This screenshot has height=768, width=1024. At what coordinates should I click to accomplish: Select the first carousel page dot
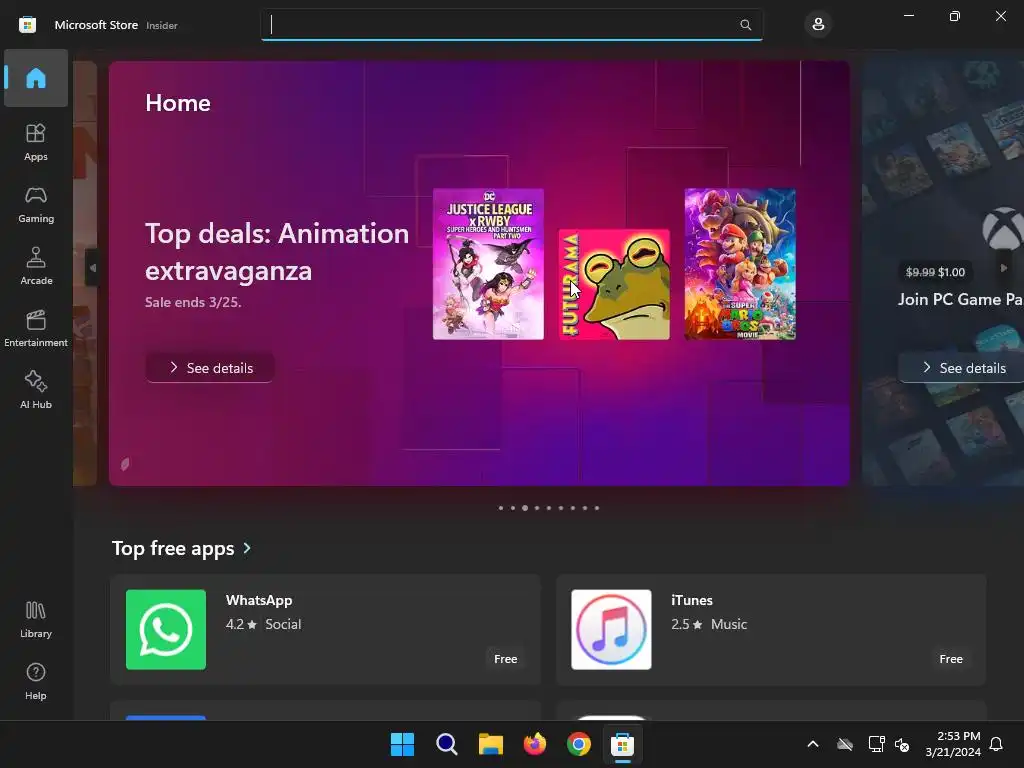[501, 508]
